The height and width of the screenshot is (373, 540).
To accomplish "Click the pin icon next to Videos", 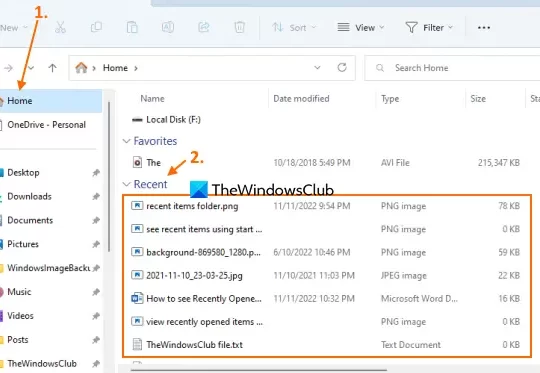I will [x=96, y=316].
